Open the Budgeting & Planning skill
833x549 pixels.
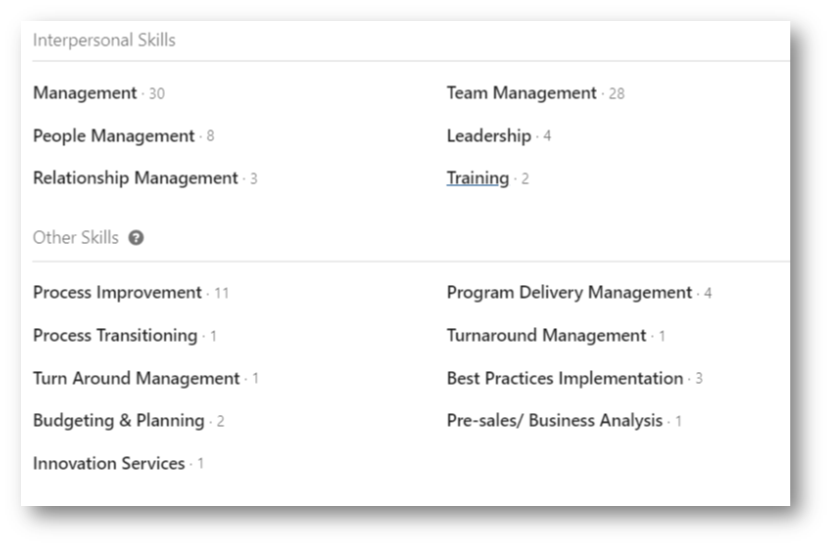coord(118,421)
